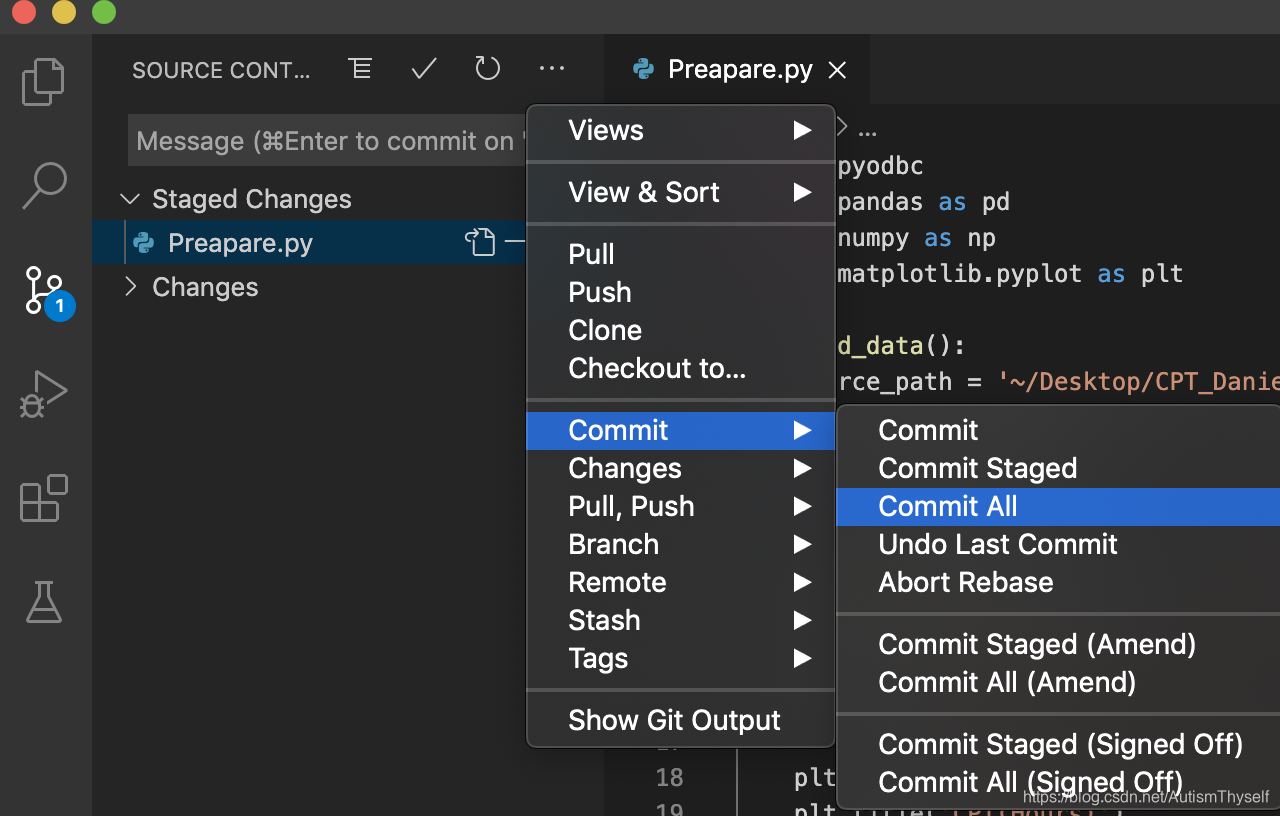Open the Views submenu
This screenshot has width=1280, height=816.
click(x=681, y=131)
